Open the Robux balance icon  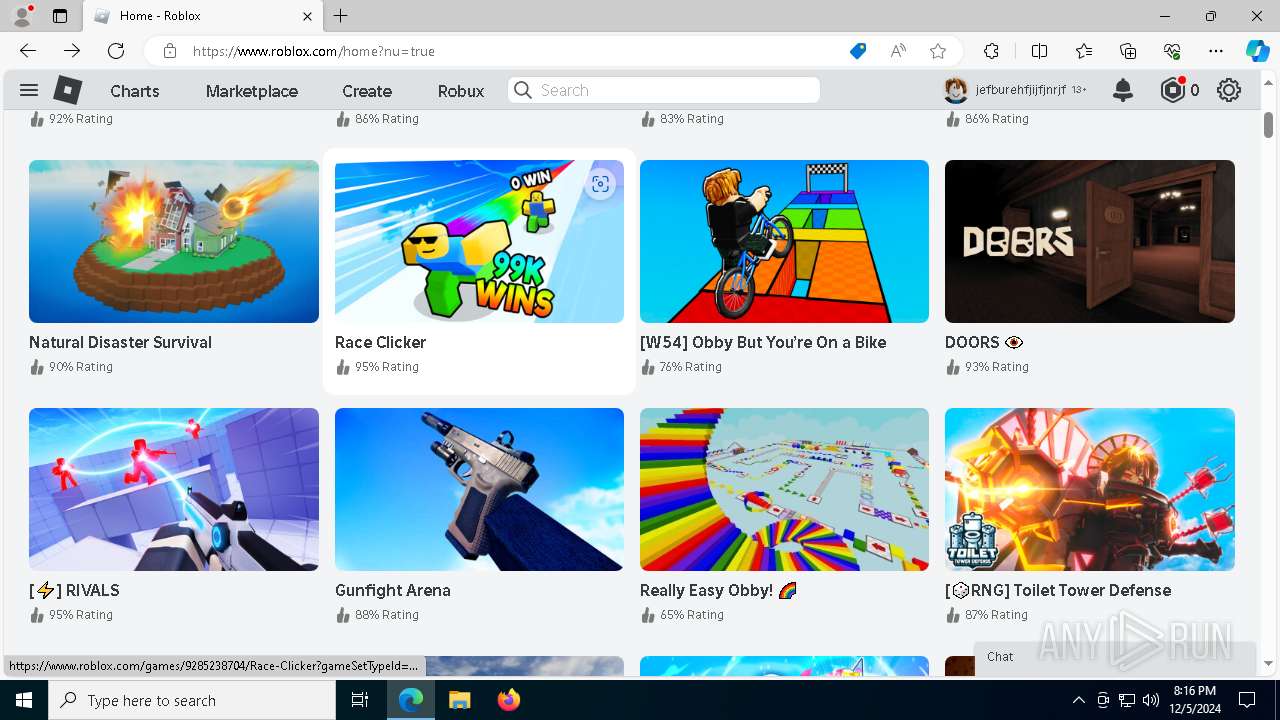click(x=1173, y=90)
